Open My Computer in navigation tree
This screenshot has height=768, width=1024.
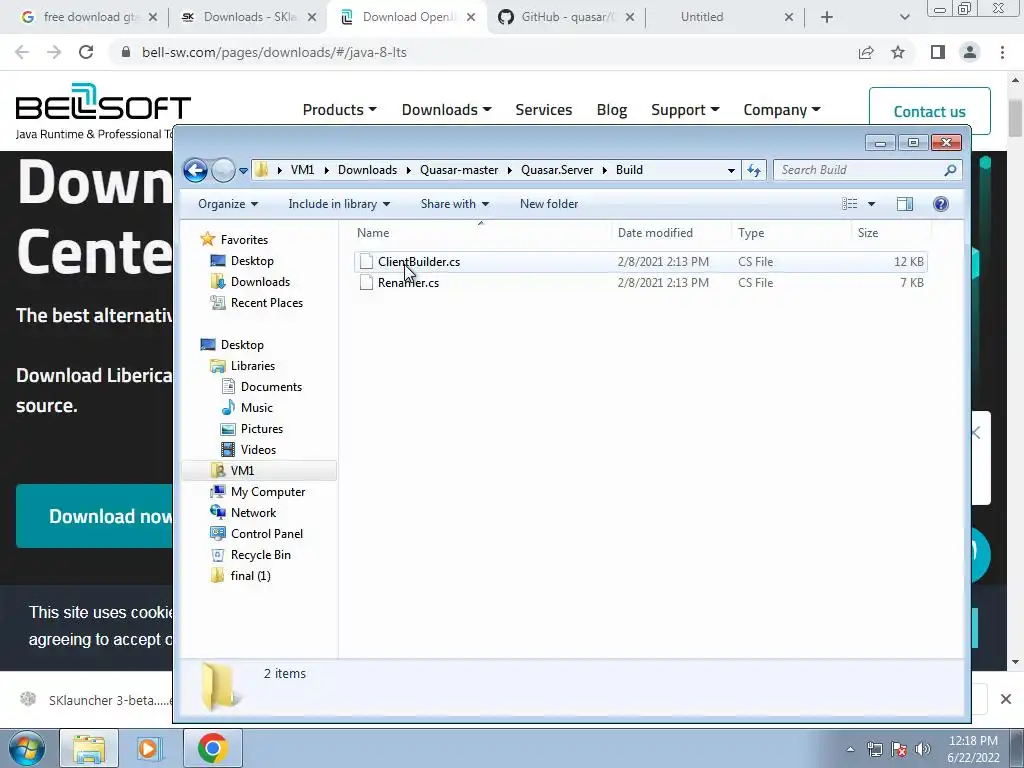268,492
